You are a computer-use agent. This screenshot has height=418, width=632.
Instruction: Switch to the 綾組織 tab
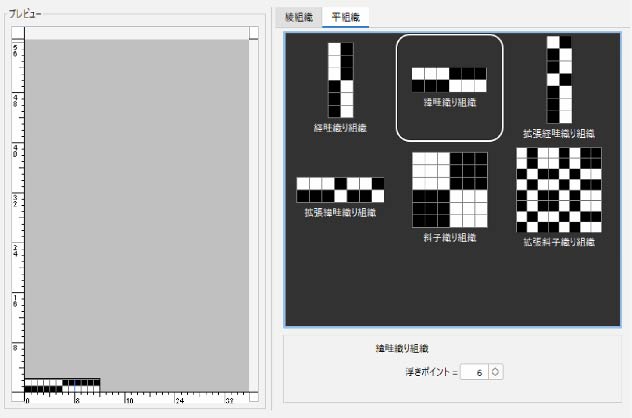click(299, 17)
